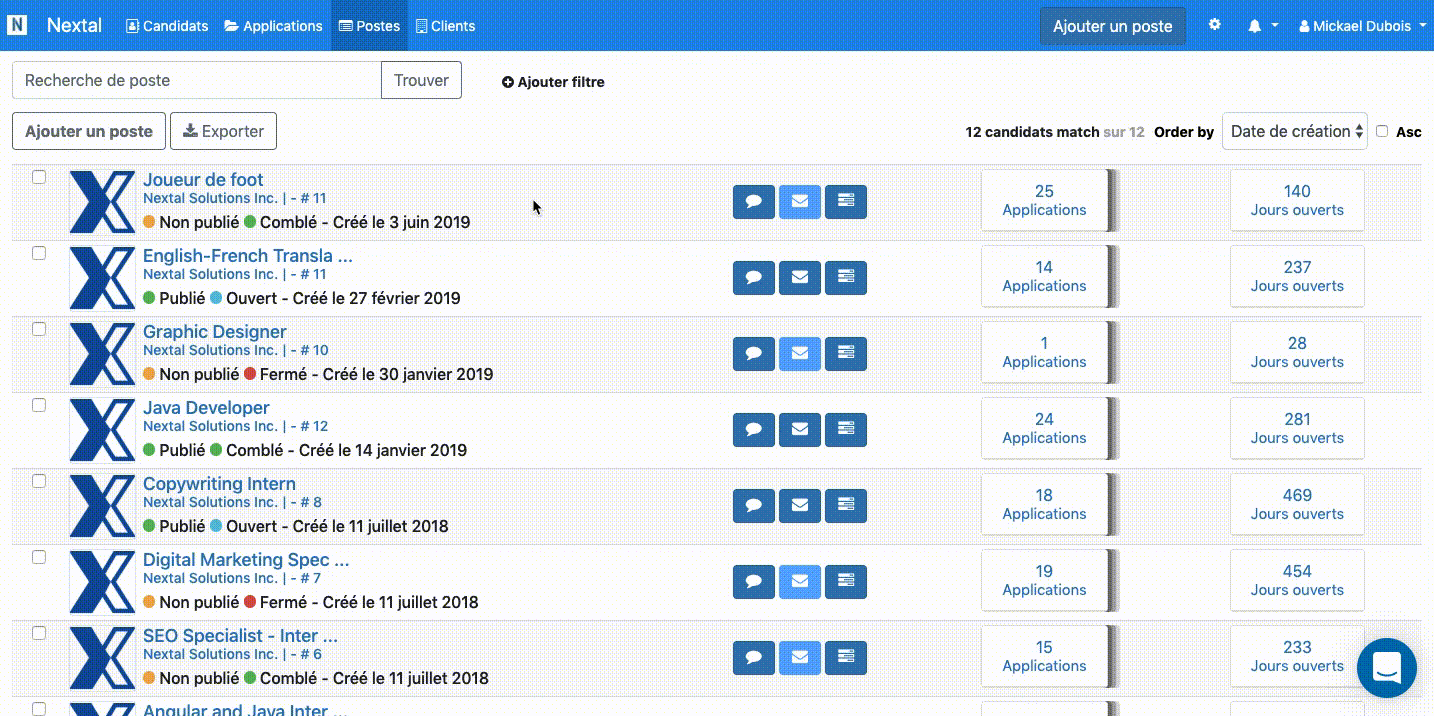
Task: Open 19 Applications for Digital Marketing
Action: [1044, 580]
